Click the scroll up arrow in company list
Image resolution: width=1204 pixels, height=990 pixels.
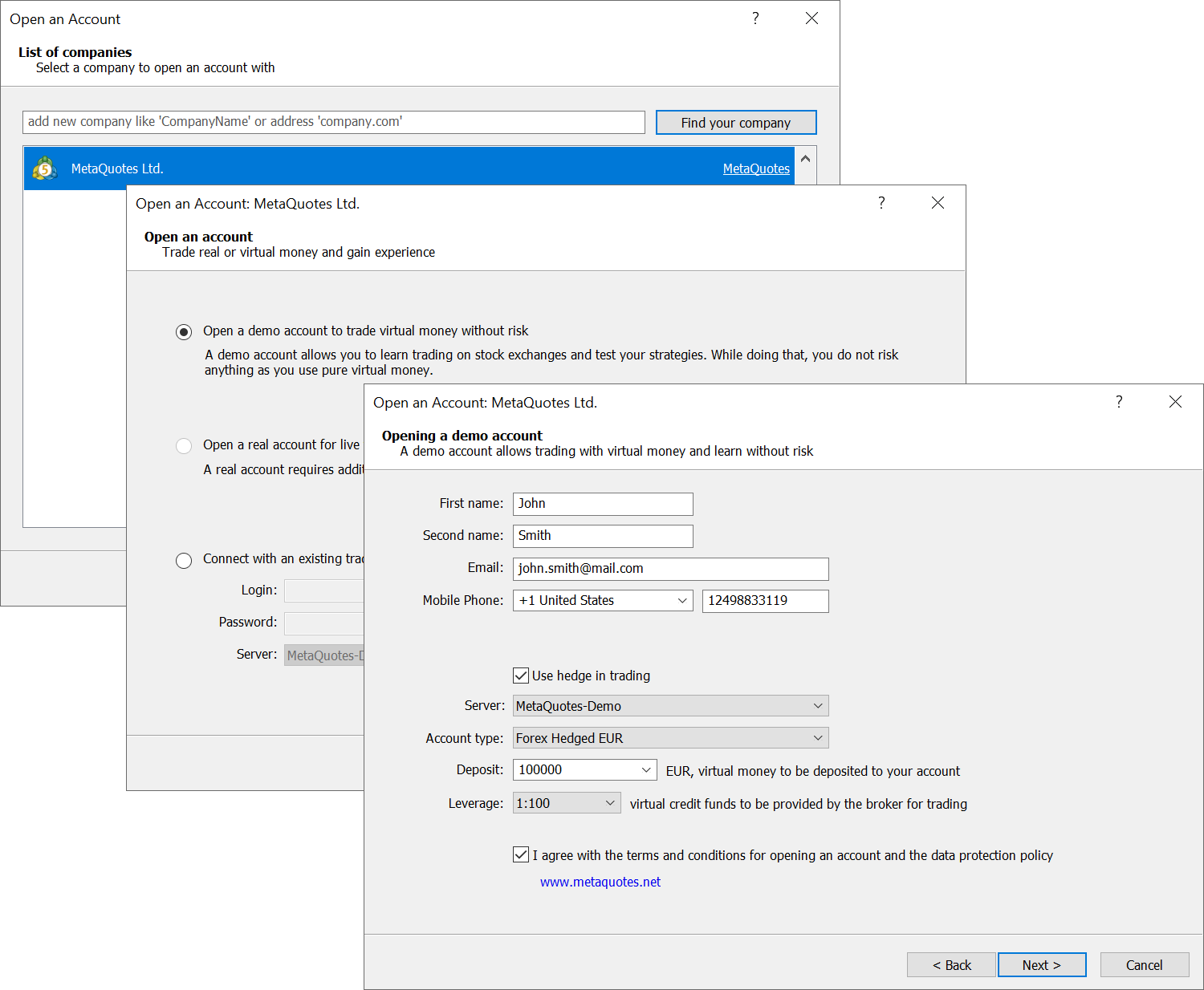[x=805, y=157]
